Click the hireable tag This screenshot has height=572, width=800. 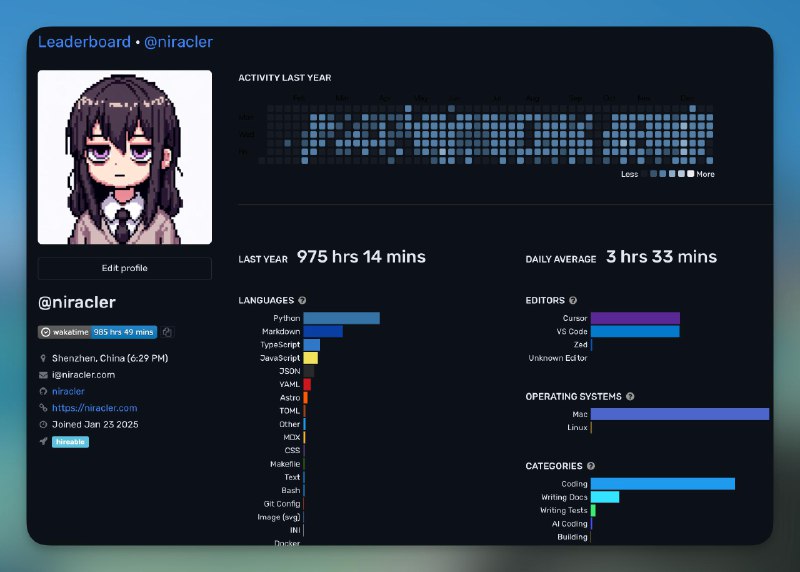[70, 441]
